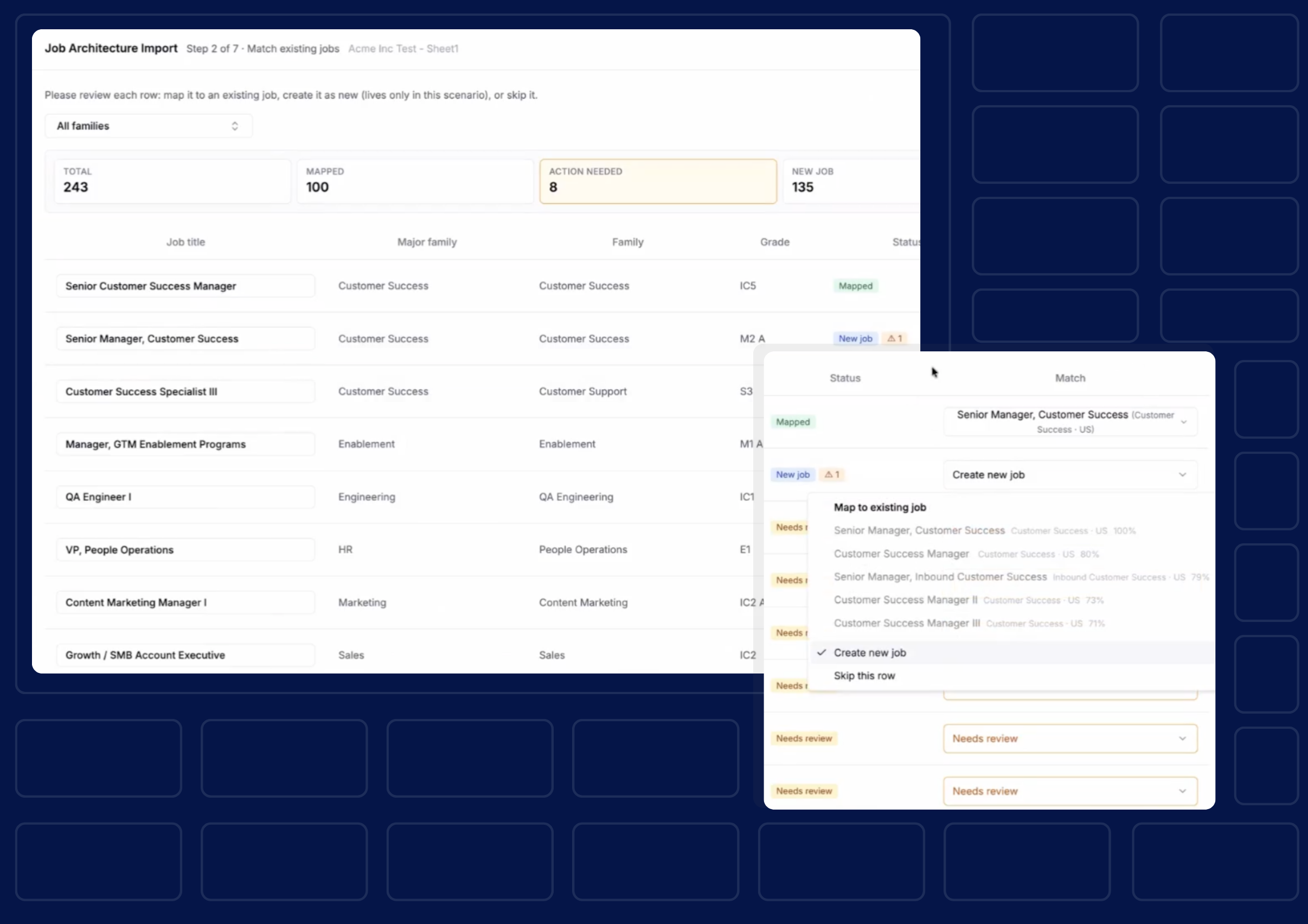Viewport: 1308px width, 924px height.
Task: Click Major family column header
Action: tap(427, 242)
